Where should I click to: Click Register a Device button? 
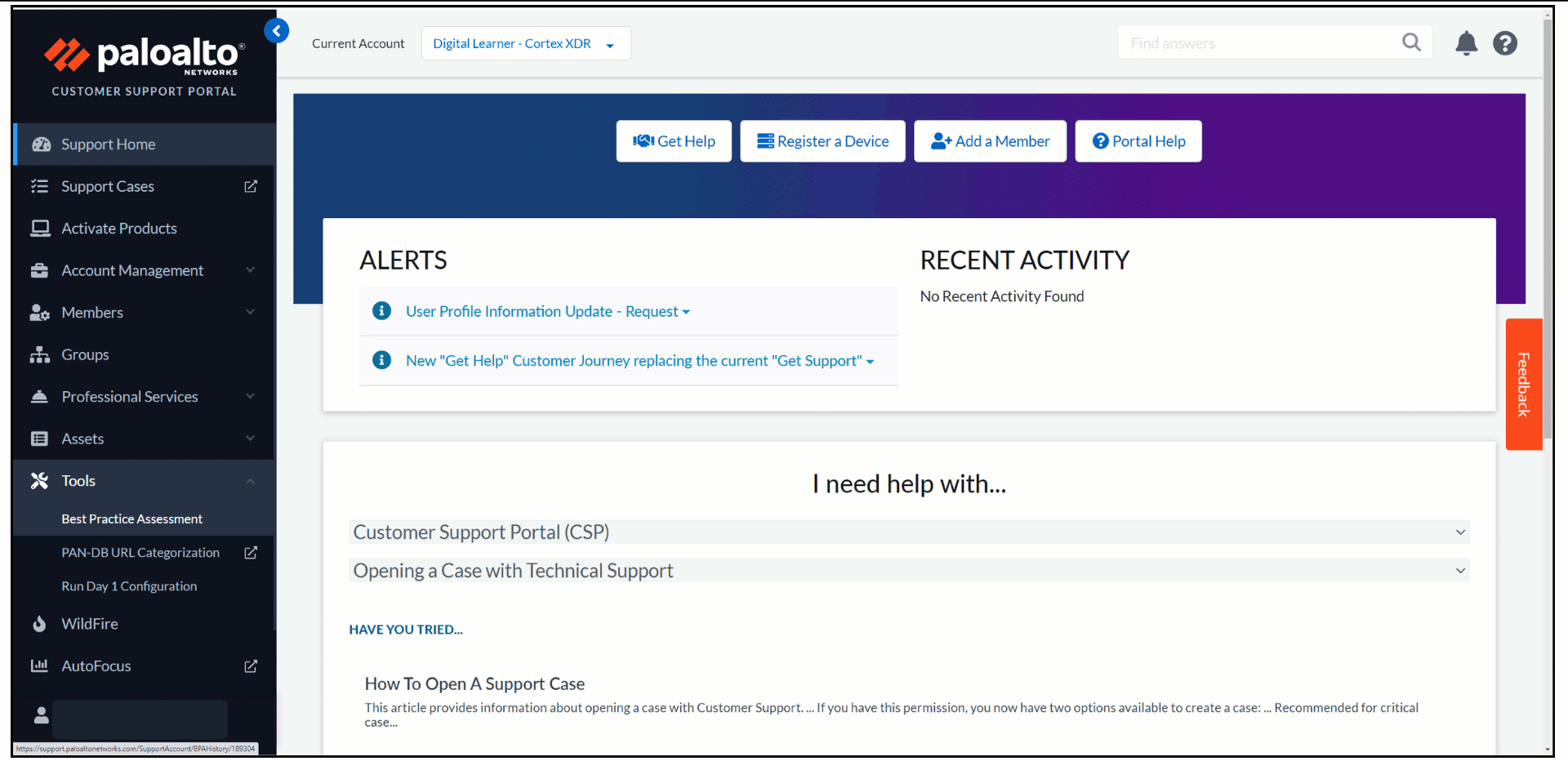click(822, 141)
